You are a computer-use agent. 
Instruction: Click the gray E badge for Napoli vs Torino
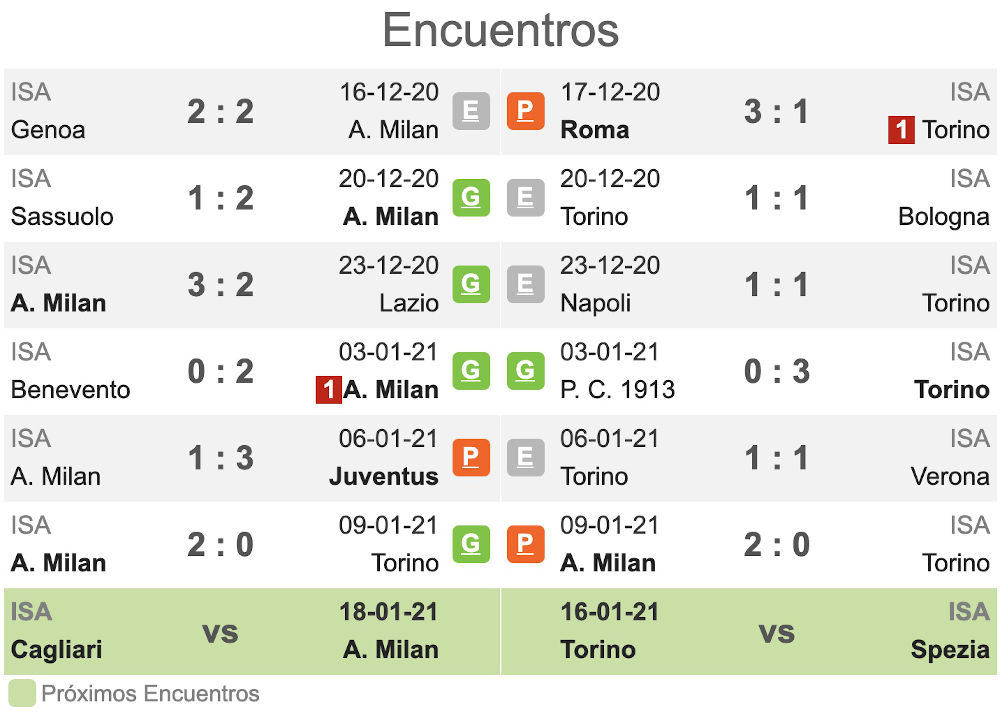(x=525, y=285)
